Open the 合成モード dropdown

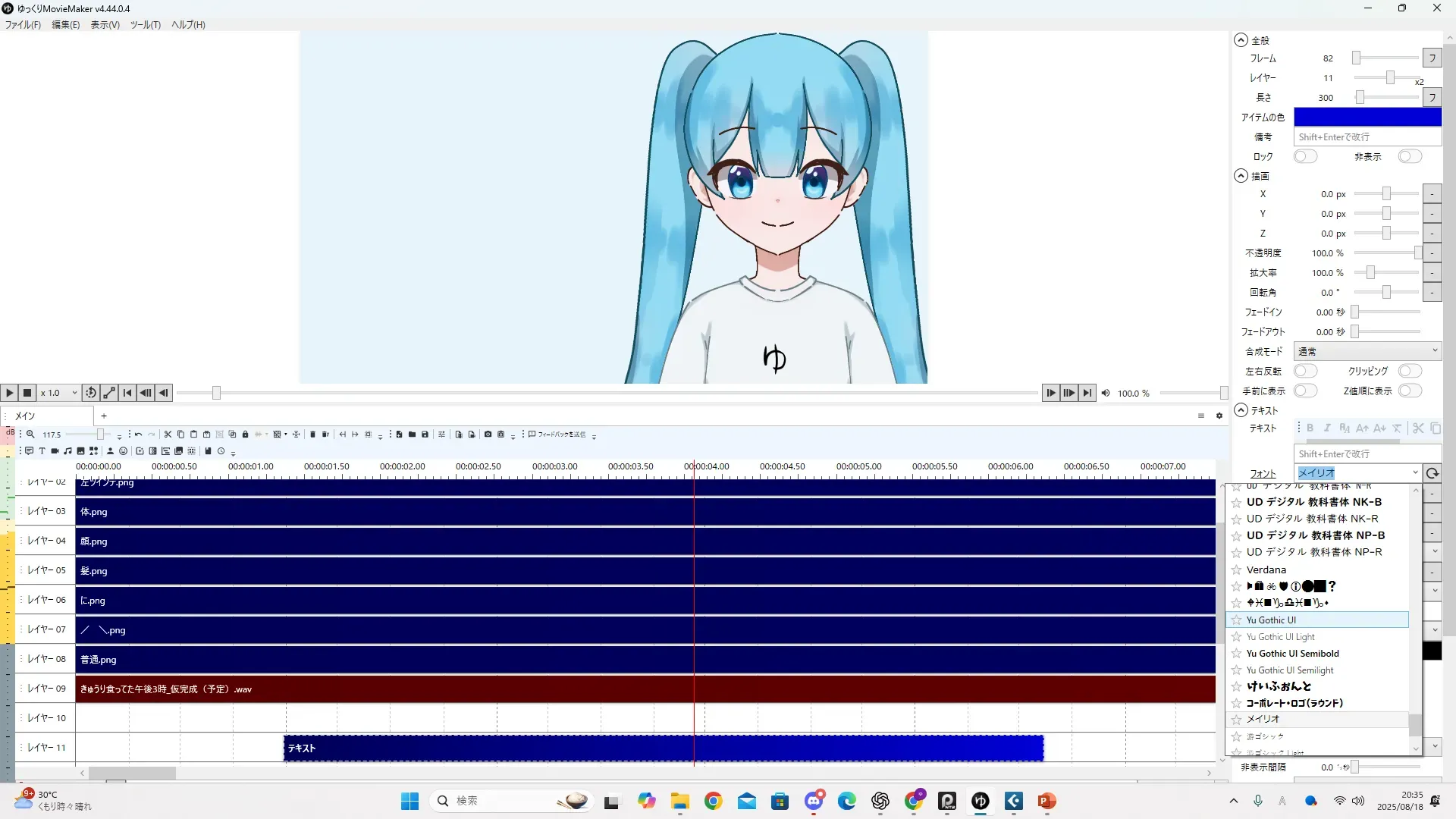tap(1367, 351)
